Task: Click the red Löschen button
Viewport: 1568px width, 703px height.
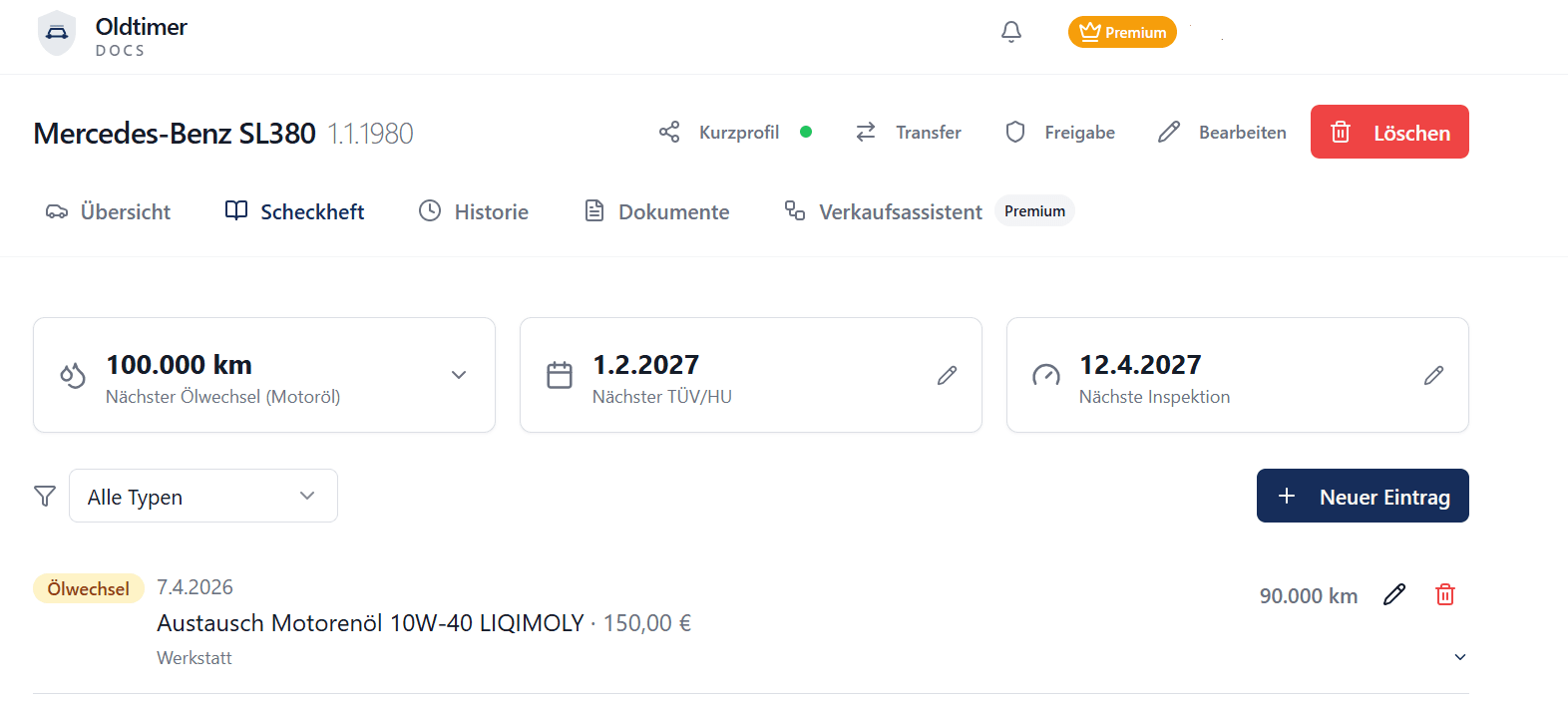Action: (1389, 132)
